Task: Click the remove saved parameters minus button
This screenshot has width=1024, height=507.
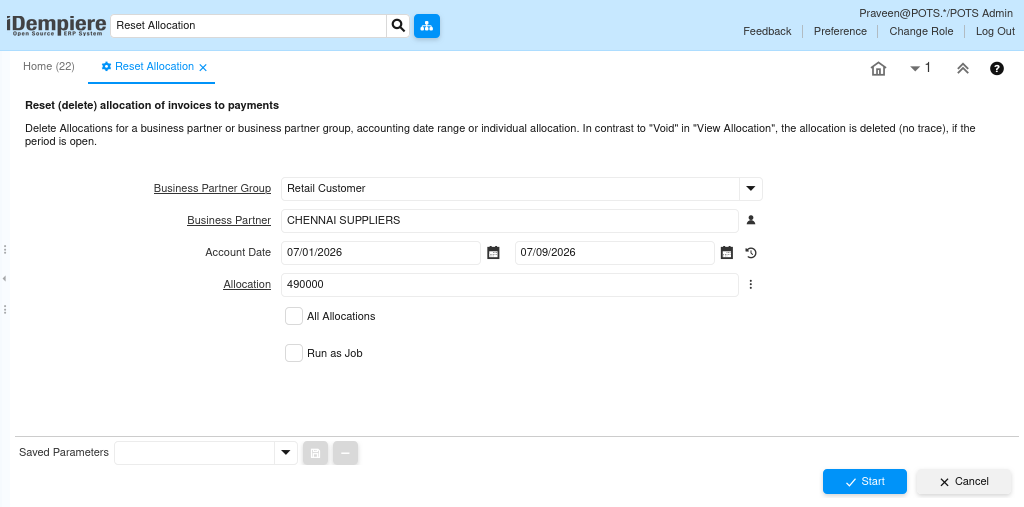Action: point(345,453)
